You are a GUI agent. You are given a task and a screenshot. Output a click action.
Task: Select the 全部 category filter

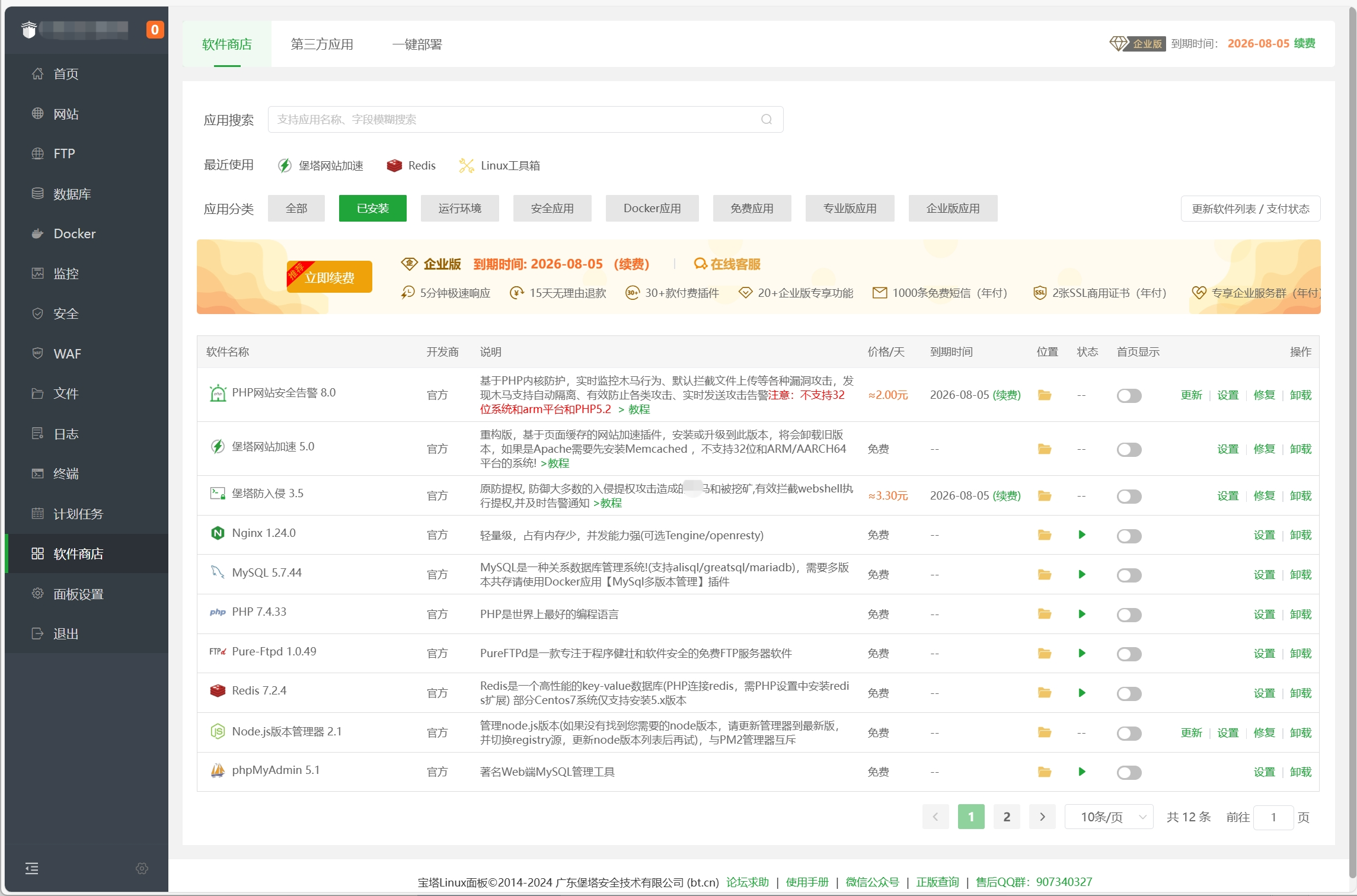click(x=296, y=209)
